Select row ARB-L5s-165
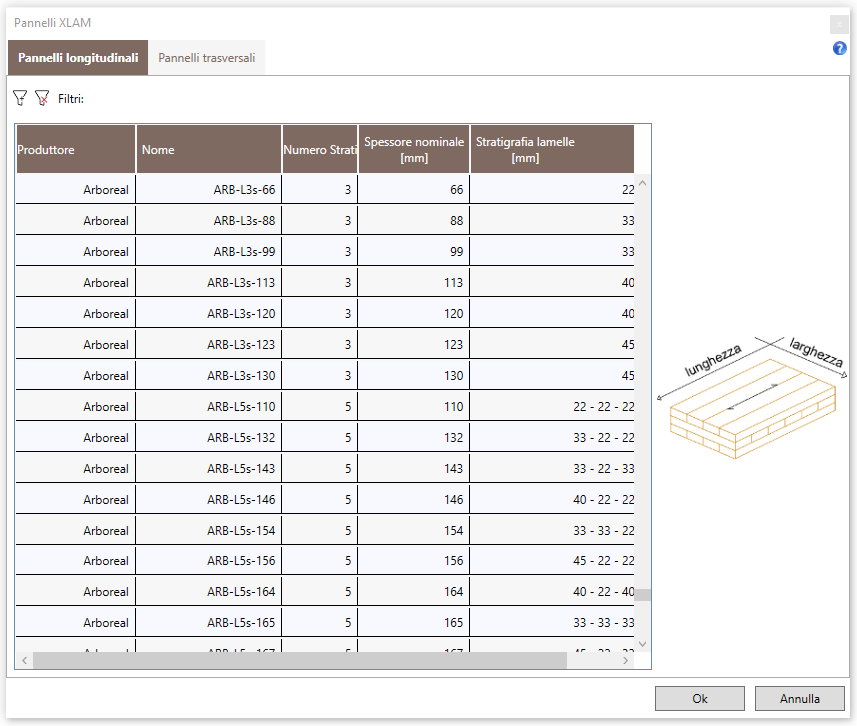857x726 pixels. point(325,622)
